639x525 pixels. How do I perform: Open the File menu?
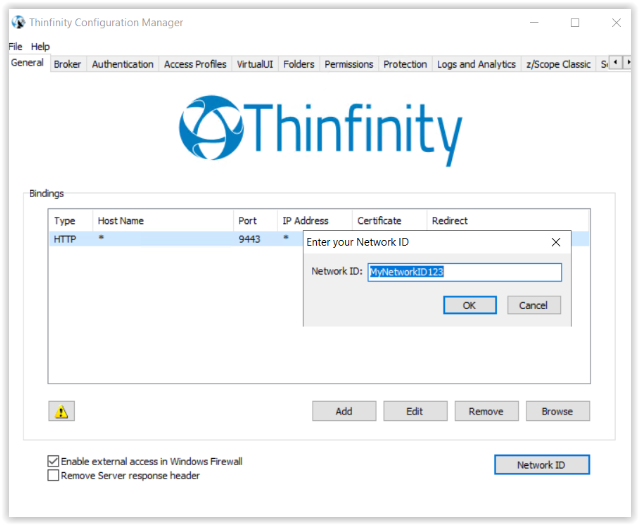click(x=15, y=46)
